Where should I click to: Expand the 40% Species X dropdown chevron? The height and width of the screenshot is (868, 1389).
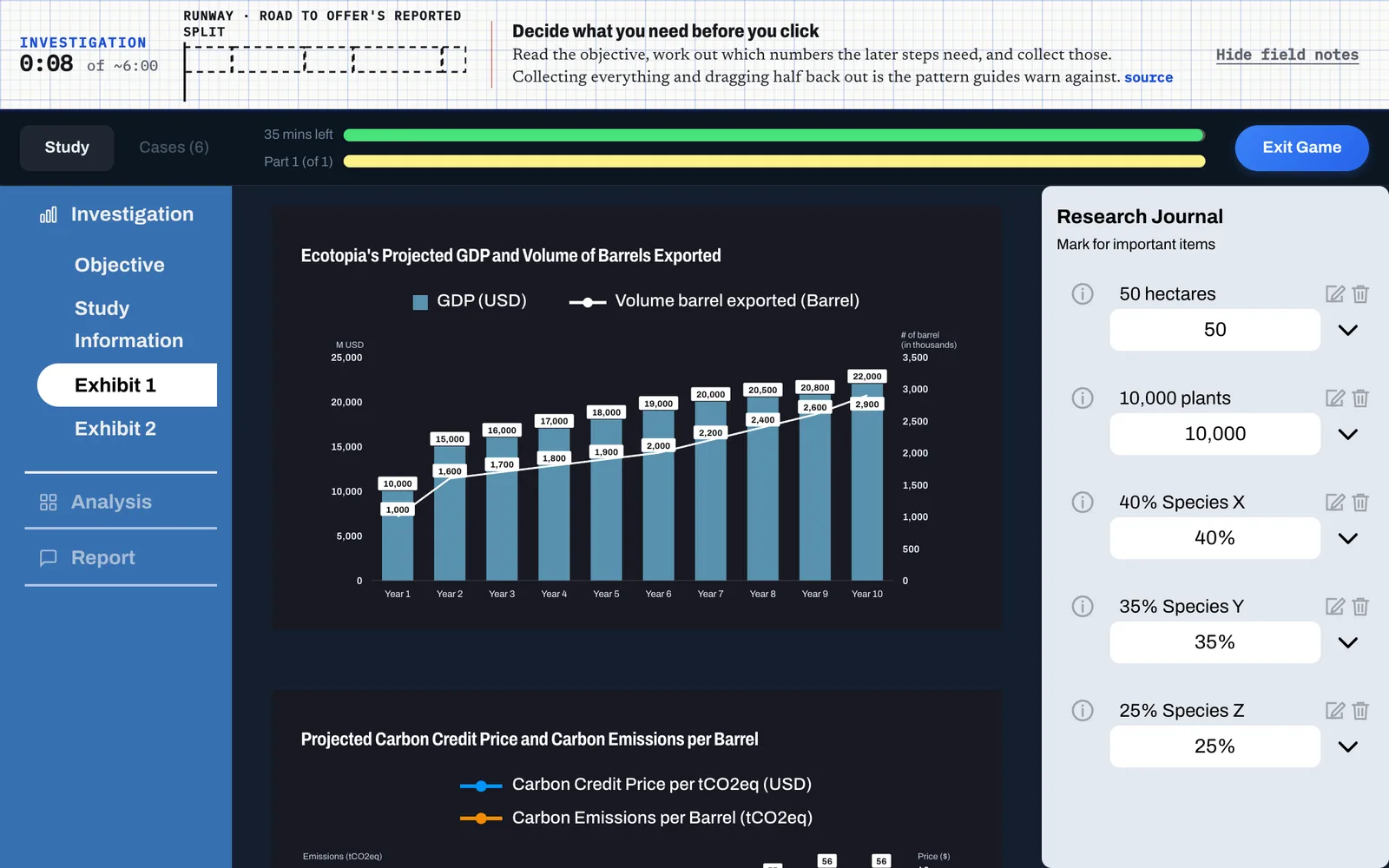click(1347, 538)
